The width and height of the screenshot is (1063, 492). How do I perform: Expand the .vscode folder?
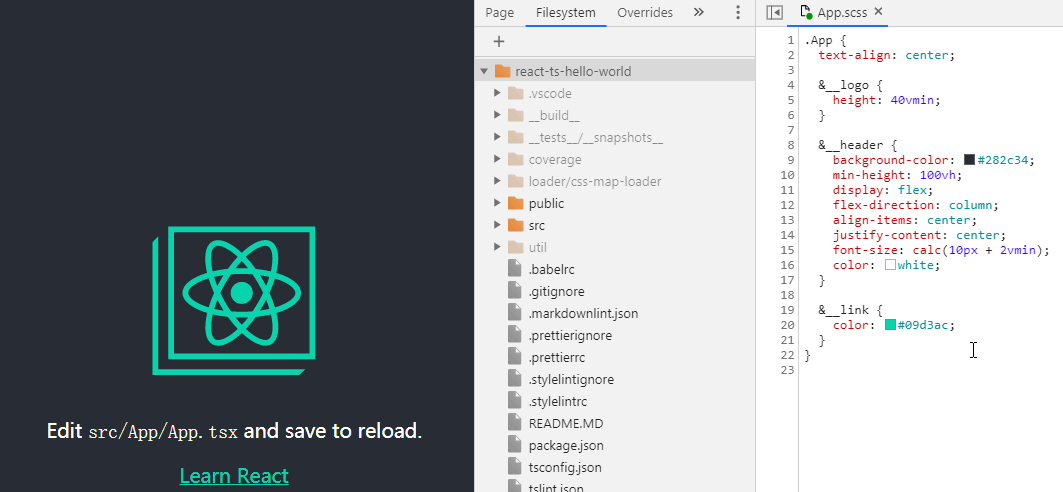497,93
